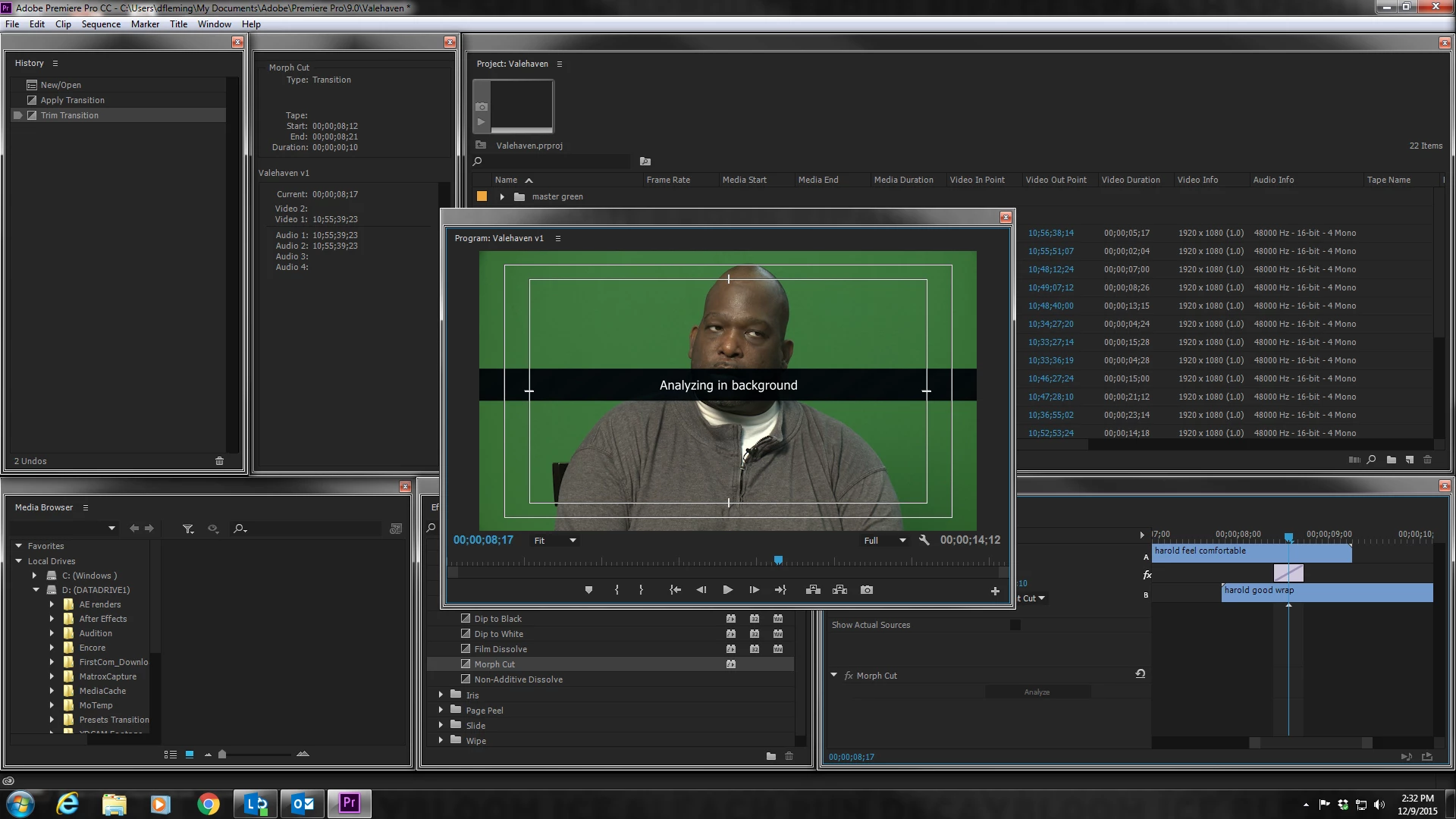
Task: Open the button editor plus icon
Action: click(995, 591)
